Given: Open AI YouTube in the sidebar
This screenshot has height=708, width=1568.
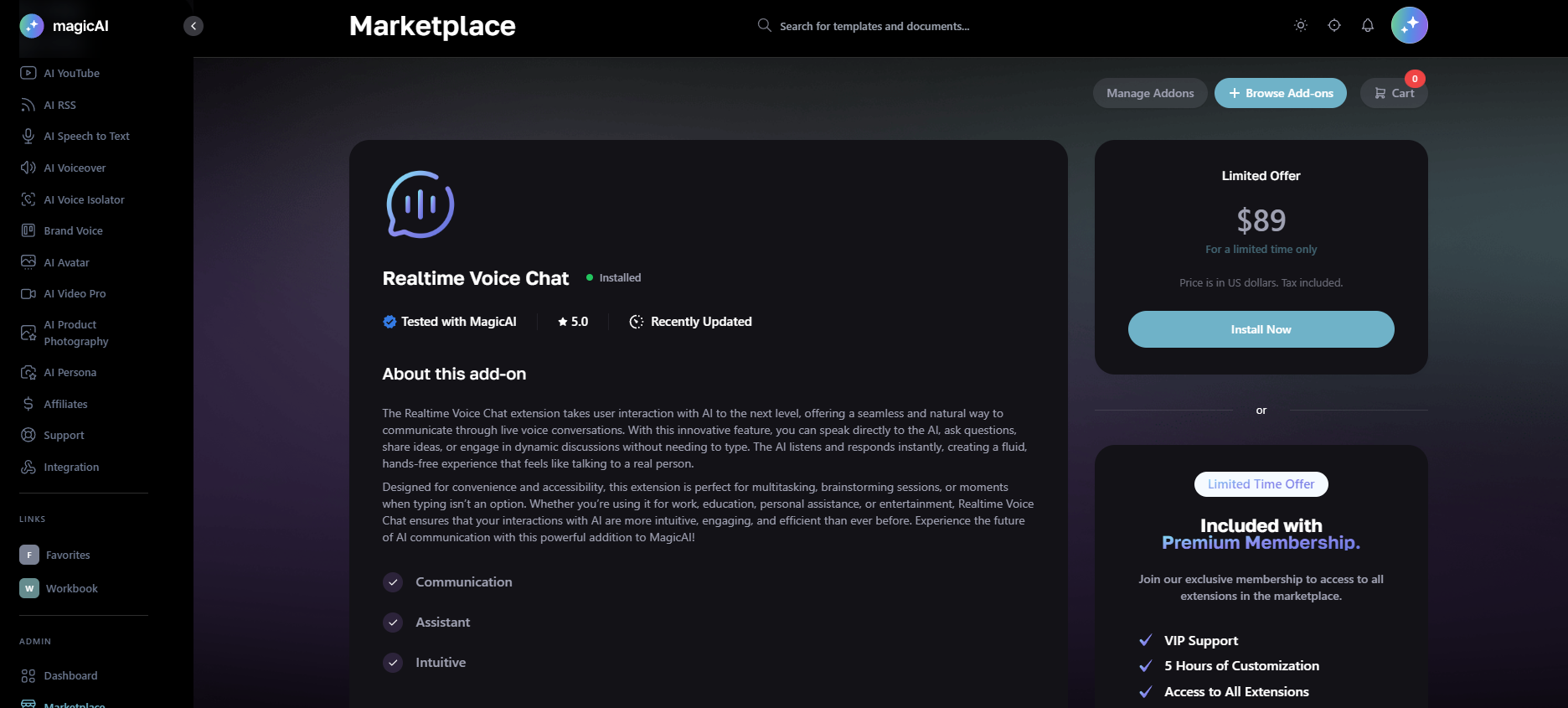Looking at the screenshot, I should [x=71, y=73].
